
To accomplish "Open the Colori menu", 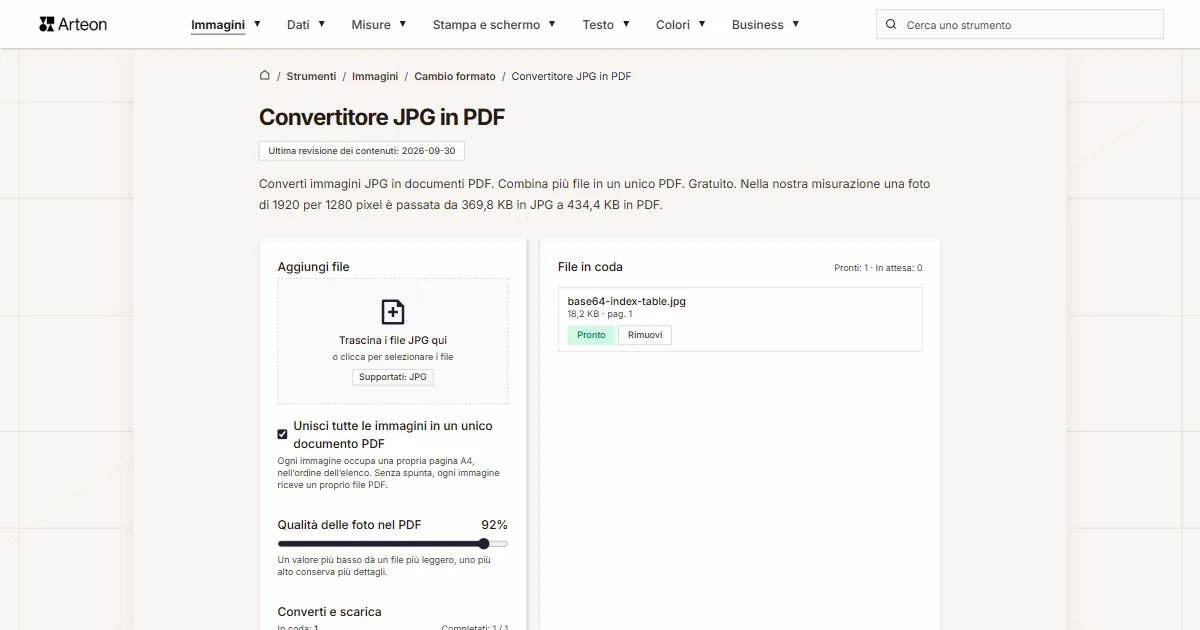I will click(x=673, y=24).
